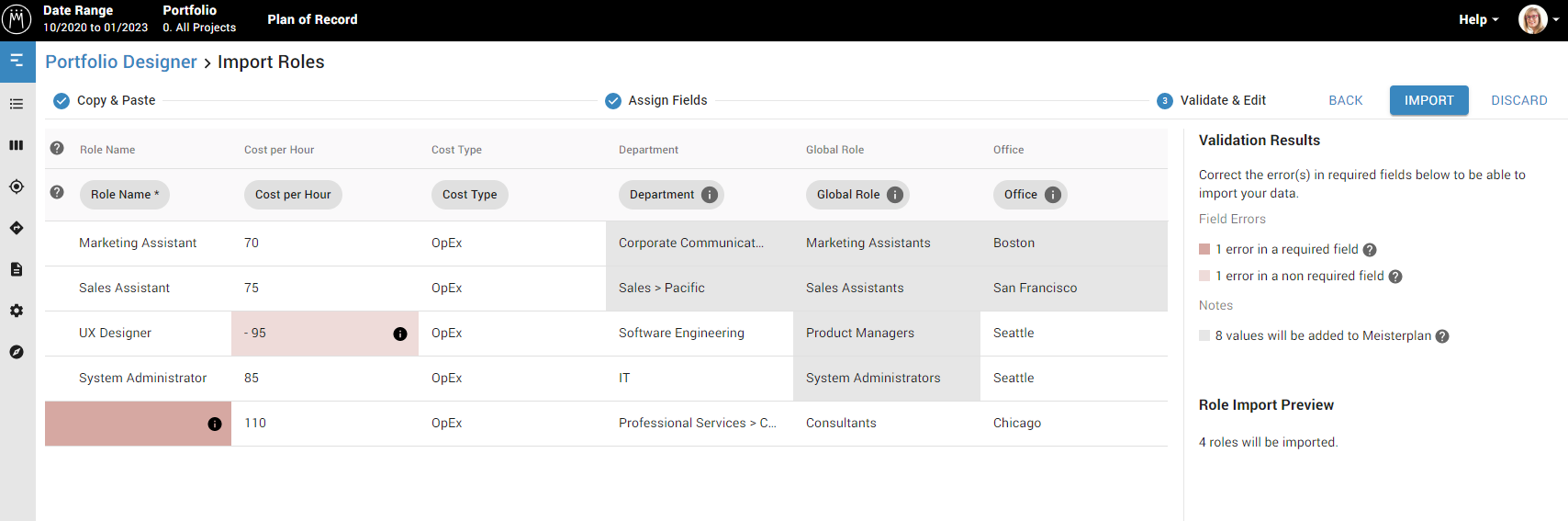Open the user avatar dropdown

[1539, 19]
